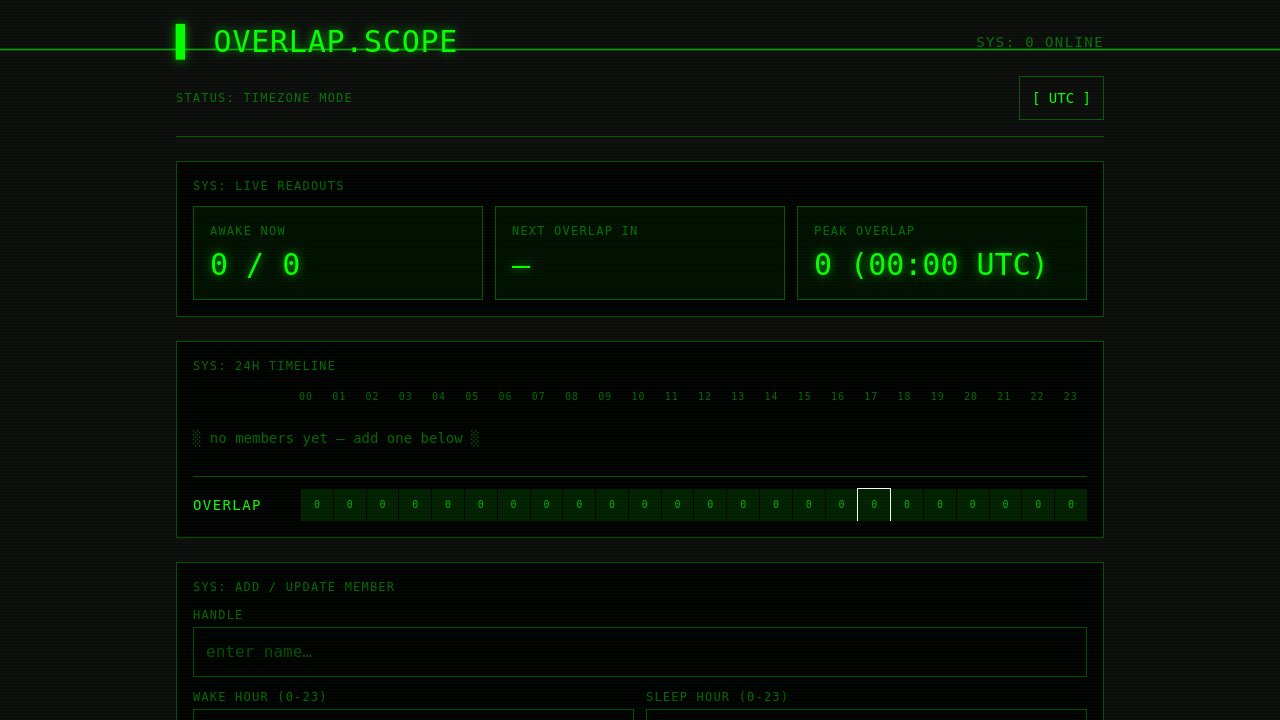Select the overlap cell under hour 20

pos(972,505)
